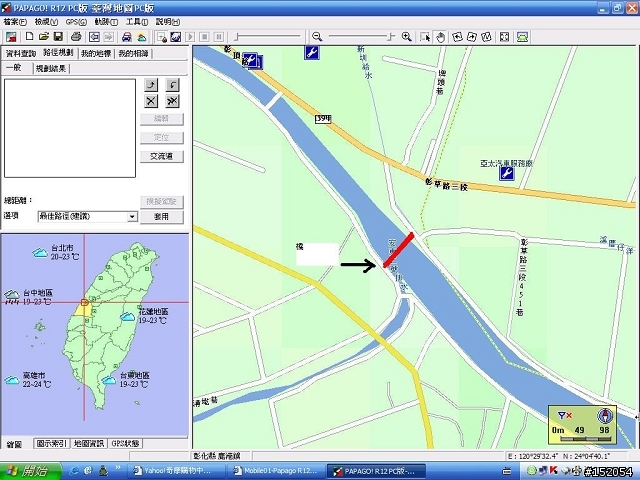Switch to the 圖示索引 bottom tab

click(51, 444)
